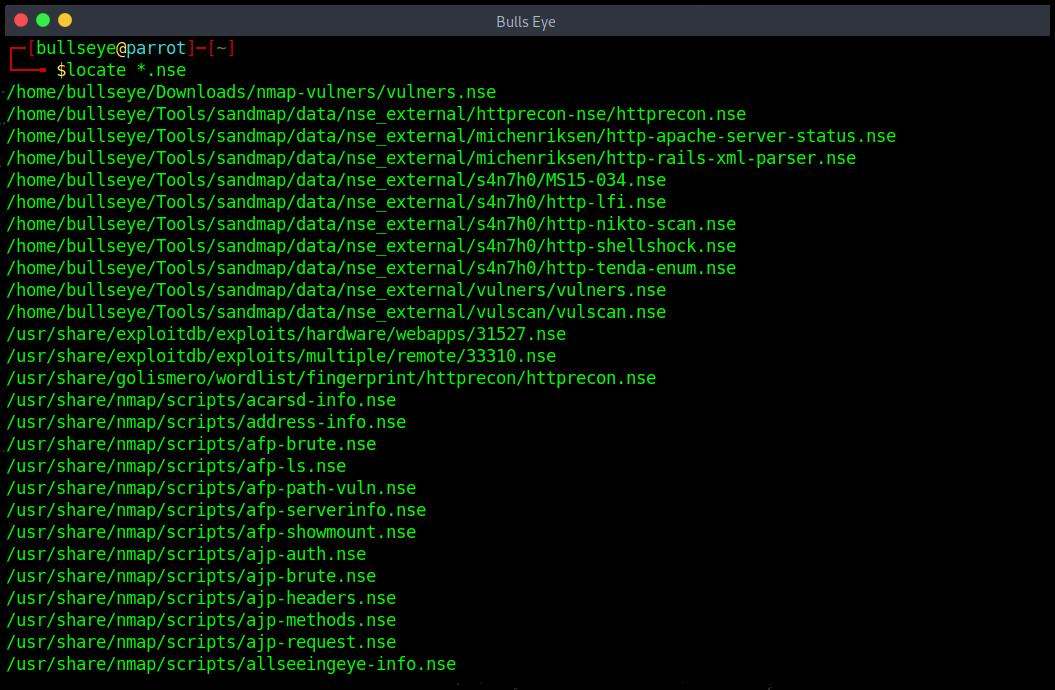Select the exploitdb webapps 31527.nse path
The width and height of the screenshot is (1055, 690).
pyautogui.click(x=287, y=333)
